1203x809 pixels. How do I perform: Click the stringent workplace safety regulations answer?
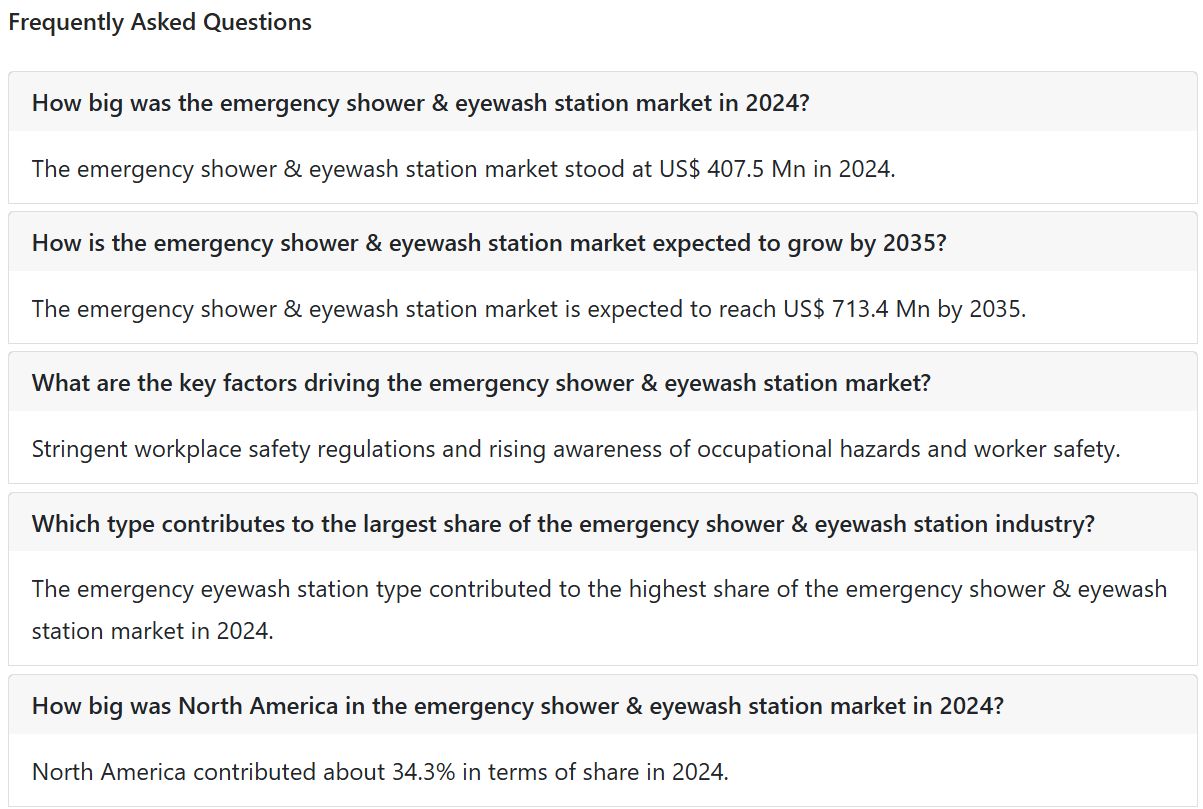click(576, 449)
